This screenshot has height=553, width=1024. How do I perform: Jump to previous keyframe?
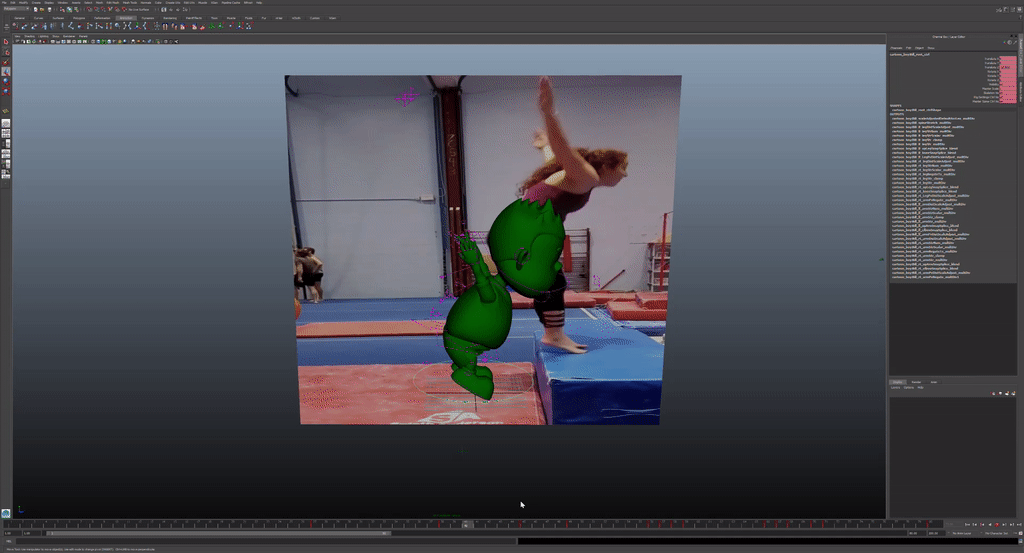982,524
